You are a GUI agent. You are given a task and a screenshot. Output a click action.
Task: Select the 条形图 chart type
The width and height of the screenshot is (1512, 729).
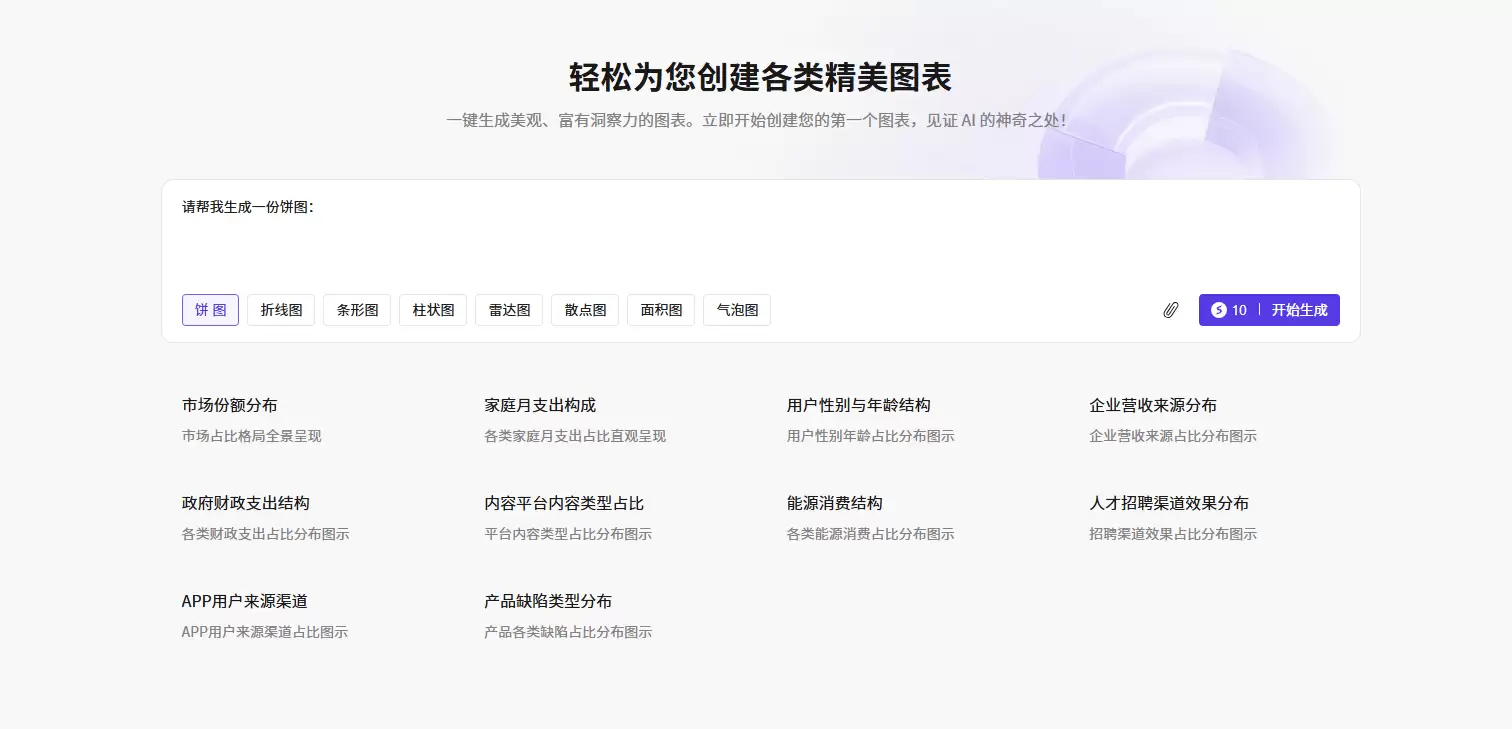pos(357,310)
